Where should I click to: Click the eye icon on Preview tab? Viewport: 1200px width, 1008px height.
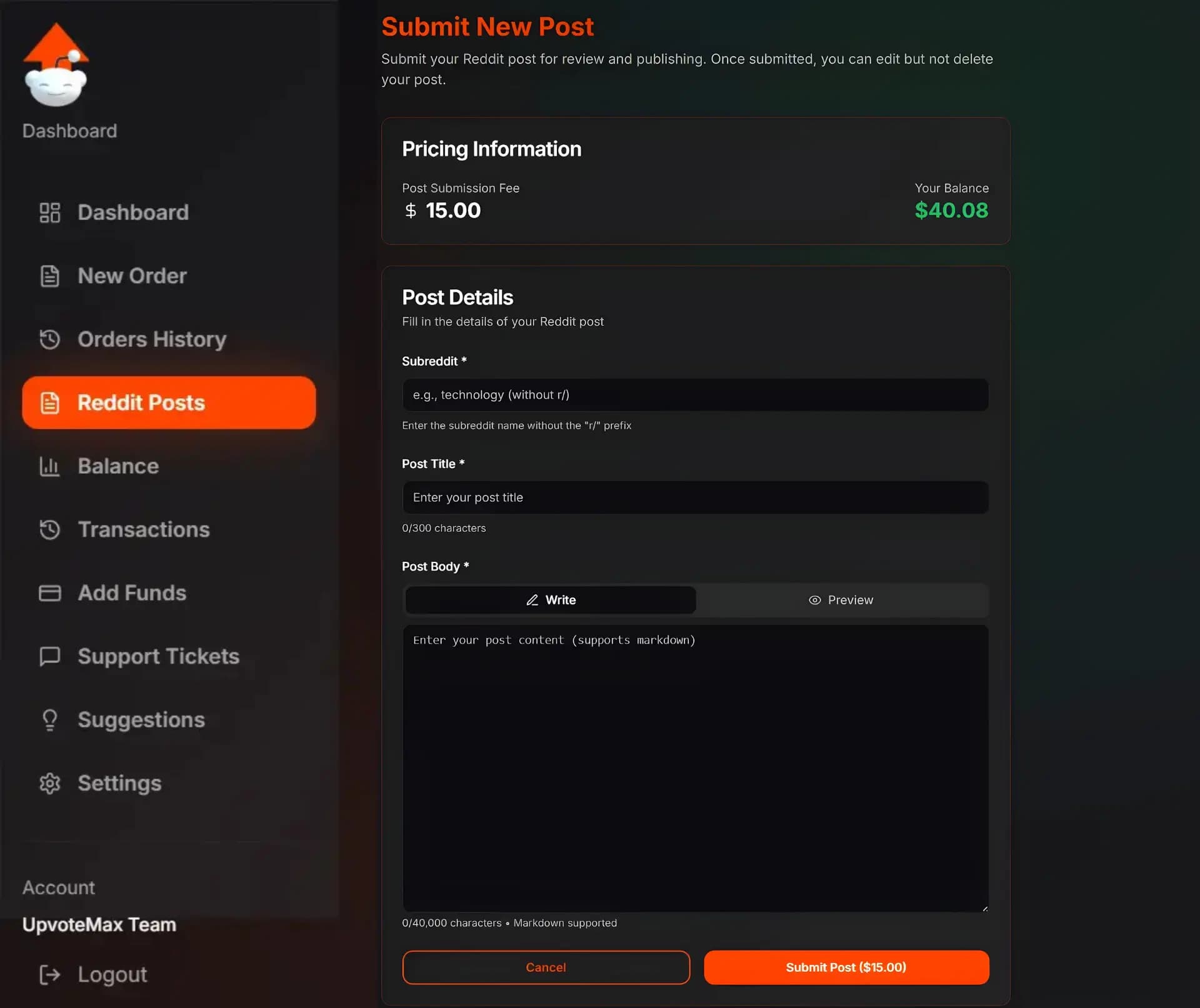click(815, 600)
